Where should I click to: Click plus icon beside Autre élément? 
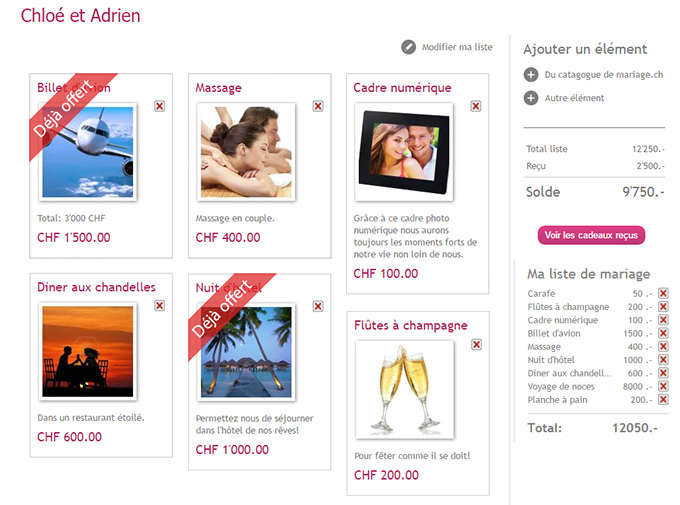(x=531, y=98)
